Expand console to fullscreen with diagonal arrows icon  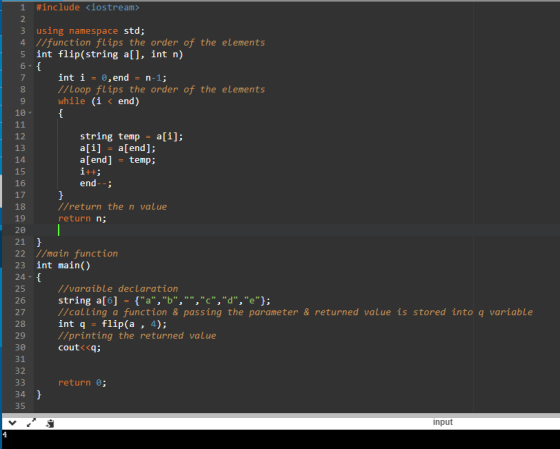pos(31,423)
